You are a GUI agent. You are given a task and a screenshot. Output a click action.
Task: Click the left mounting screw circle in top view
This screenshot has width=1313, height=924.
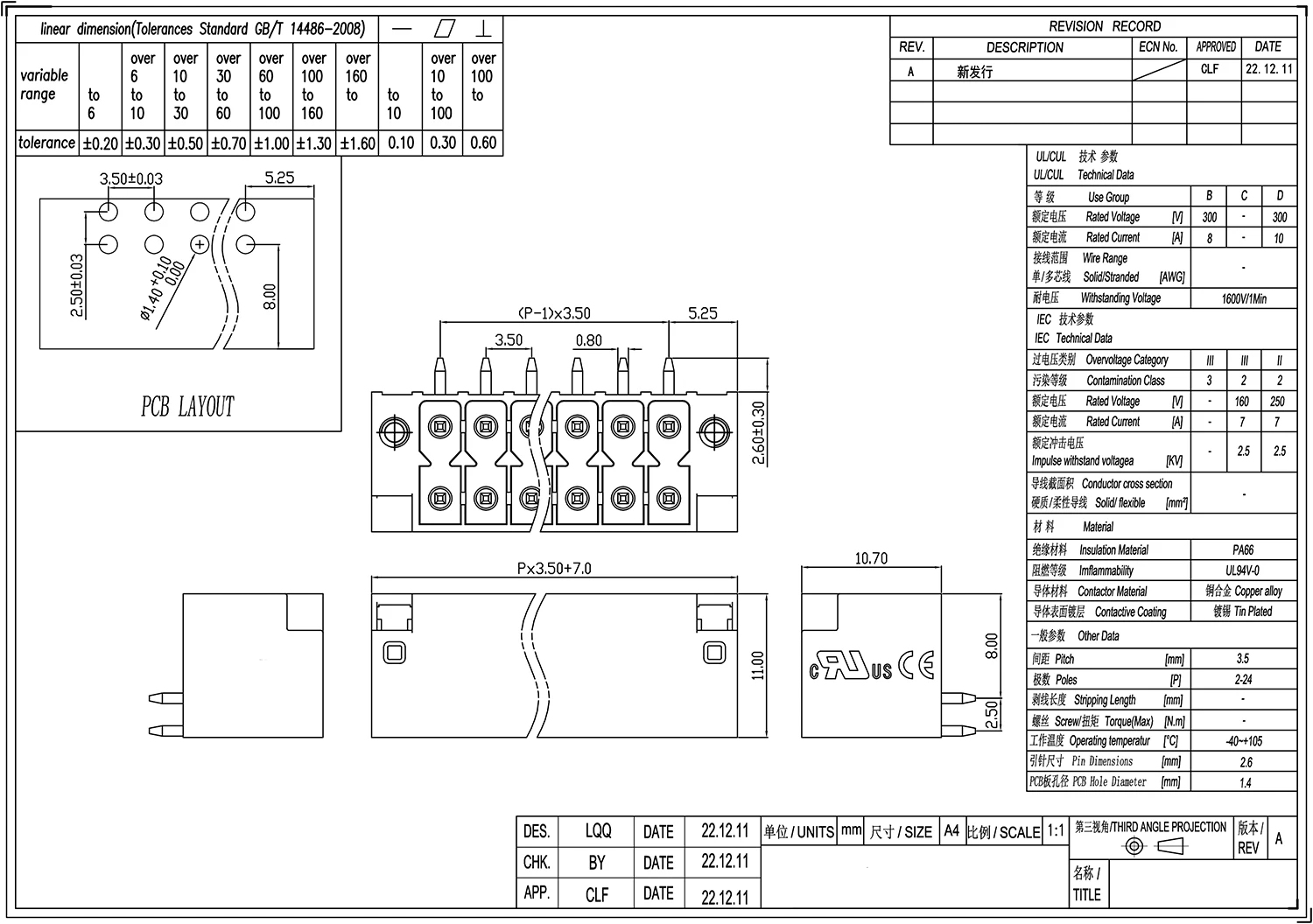pos(393,429)
